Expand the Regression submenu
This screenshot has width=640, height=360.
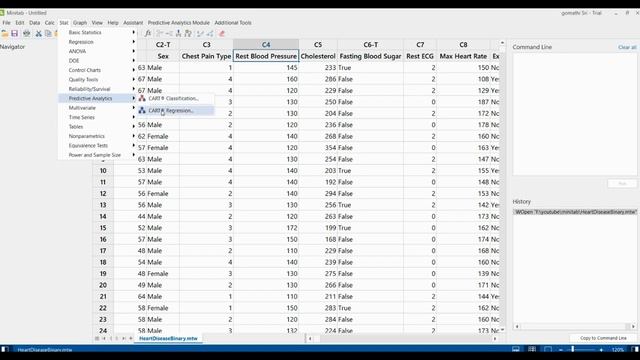[x=97, y=42]
